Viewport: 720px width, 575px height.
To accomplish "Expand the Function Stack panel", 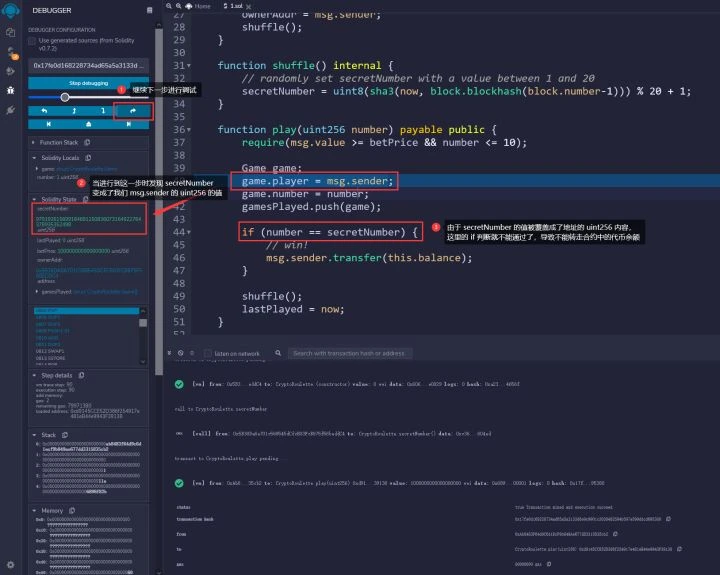I will [x=34, y=142].
